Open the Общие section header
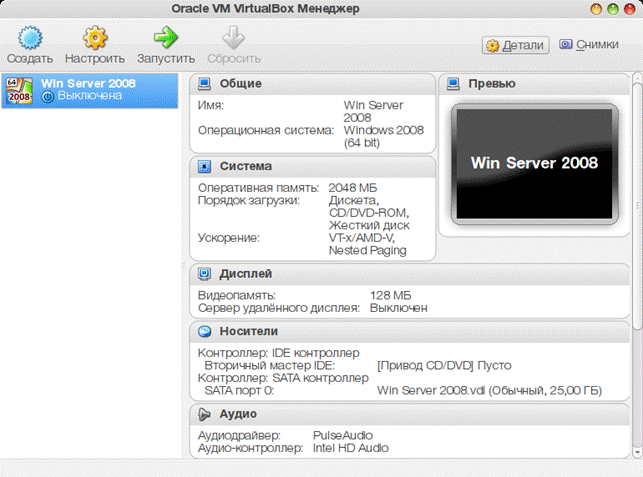643x477 pixels. pyautogui.click(x=312, y=84)
